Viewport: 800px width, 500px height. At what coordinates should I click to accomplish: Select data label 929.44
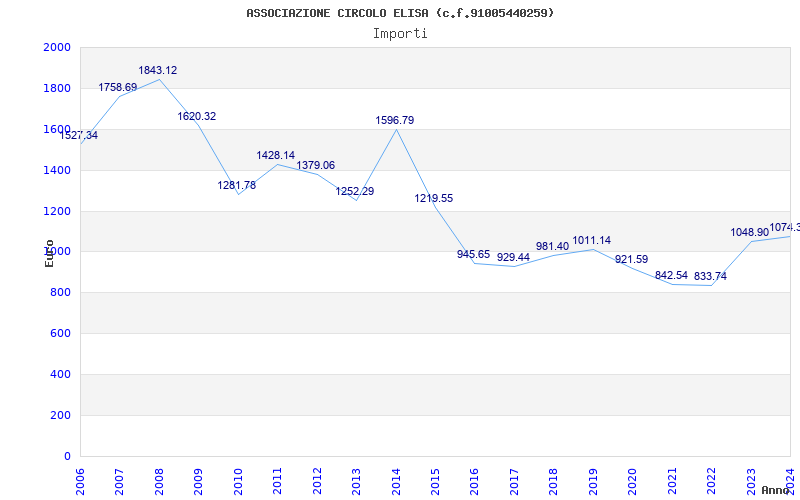tap(513, 257)
